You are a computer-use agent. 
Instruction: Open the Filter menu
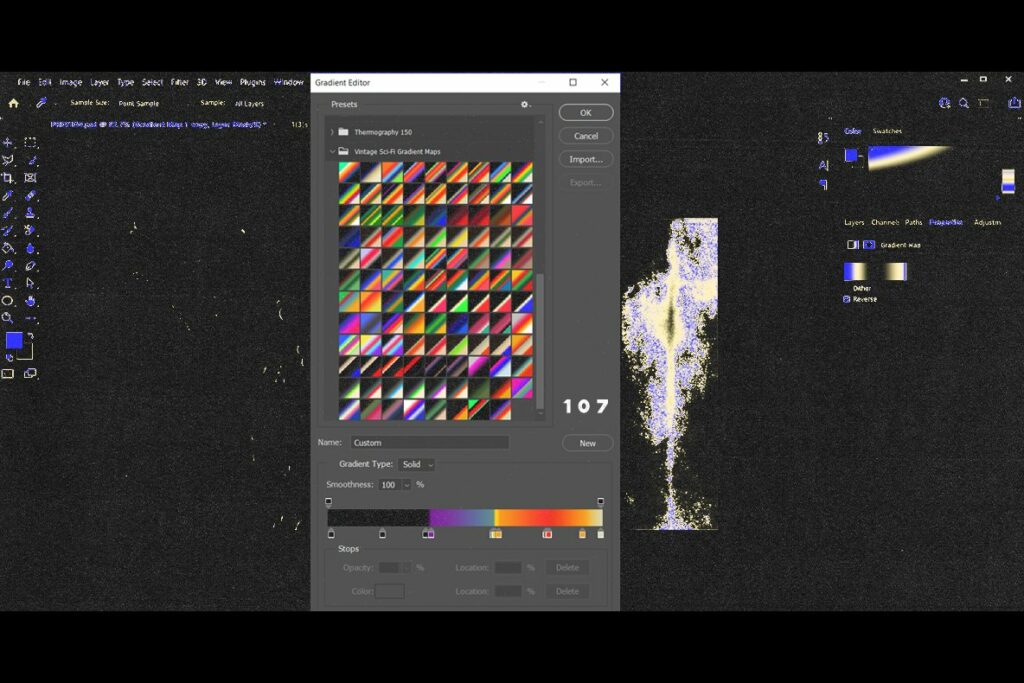pyautogui.click(x=180, y=81)
